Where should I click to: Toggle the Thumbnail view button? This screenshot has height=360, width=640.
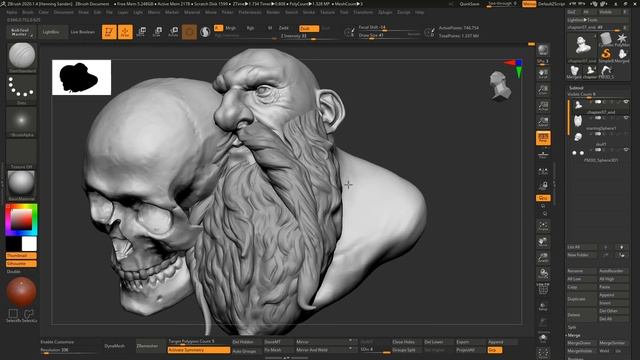pos(22,256)
